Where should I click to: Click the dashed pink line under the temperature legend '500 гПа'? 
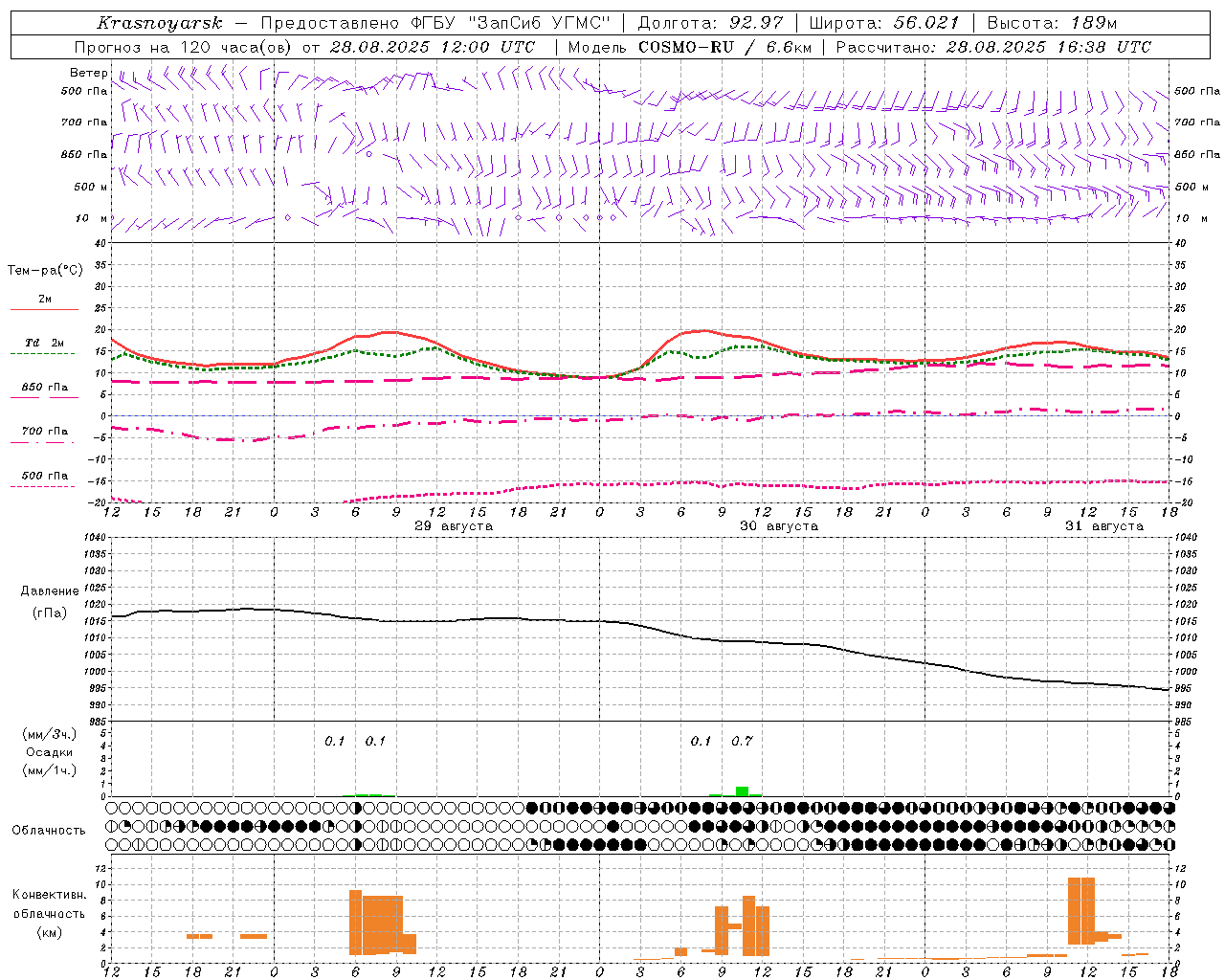click(43, 486)
